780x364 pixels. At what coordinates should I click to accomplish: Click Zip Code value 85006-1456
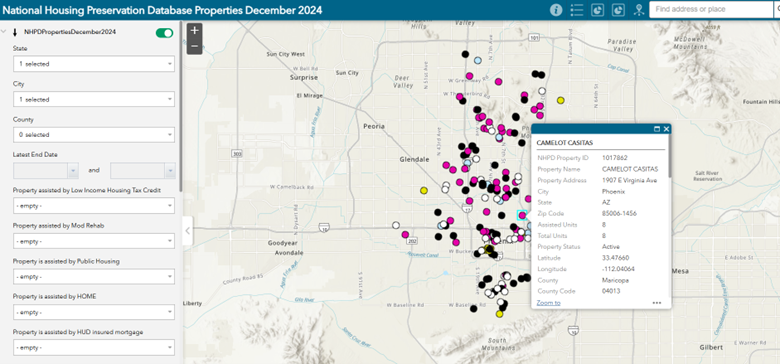click(619, 213)
